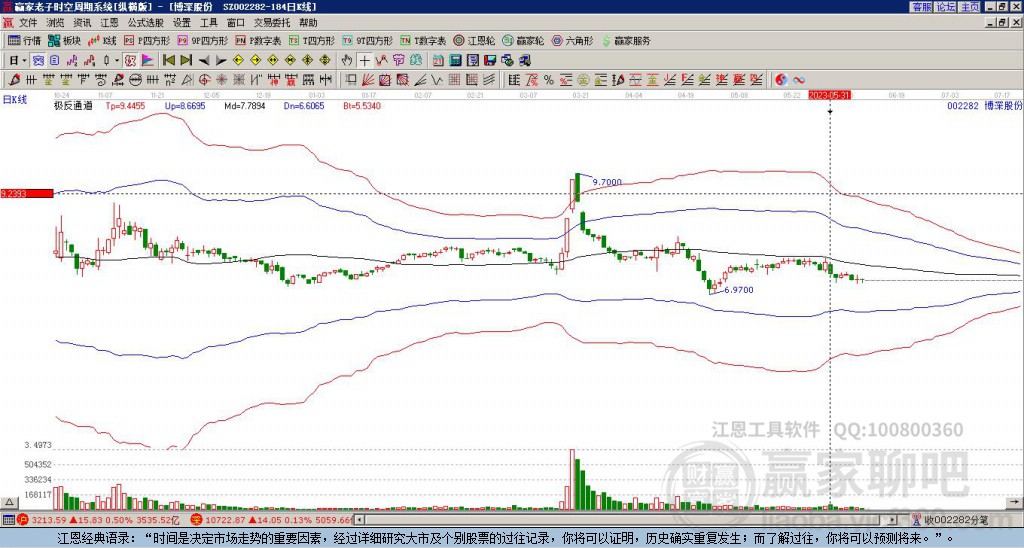Click the up triangle button above status bar
This screenshot has width=1024, height=548.
coord(9,502)
